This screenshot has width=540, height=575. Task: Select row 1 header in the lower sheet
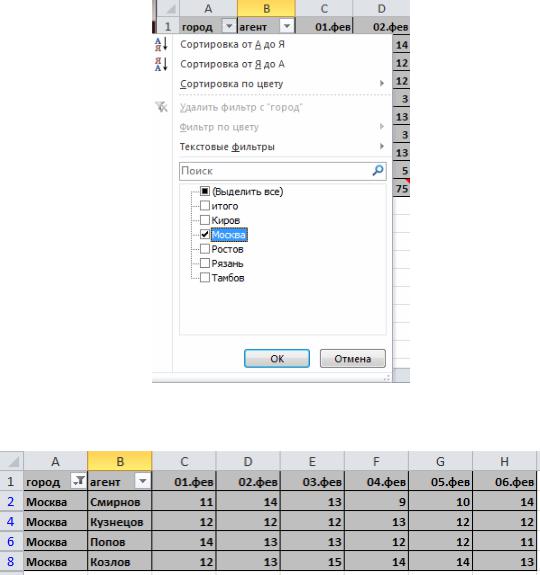coord(11,481)
